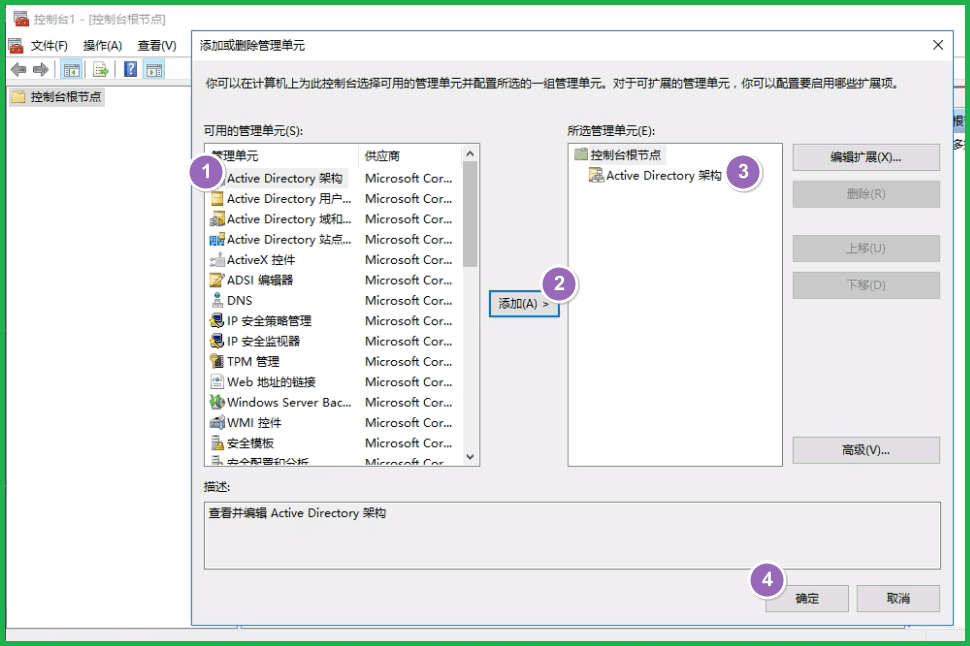The height and width of the screenshot is (646, 970).
Task: Click the Microsoft Cor... cell in the TPM 管理 row
Action: coord(408,361)
